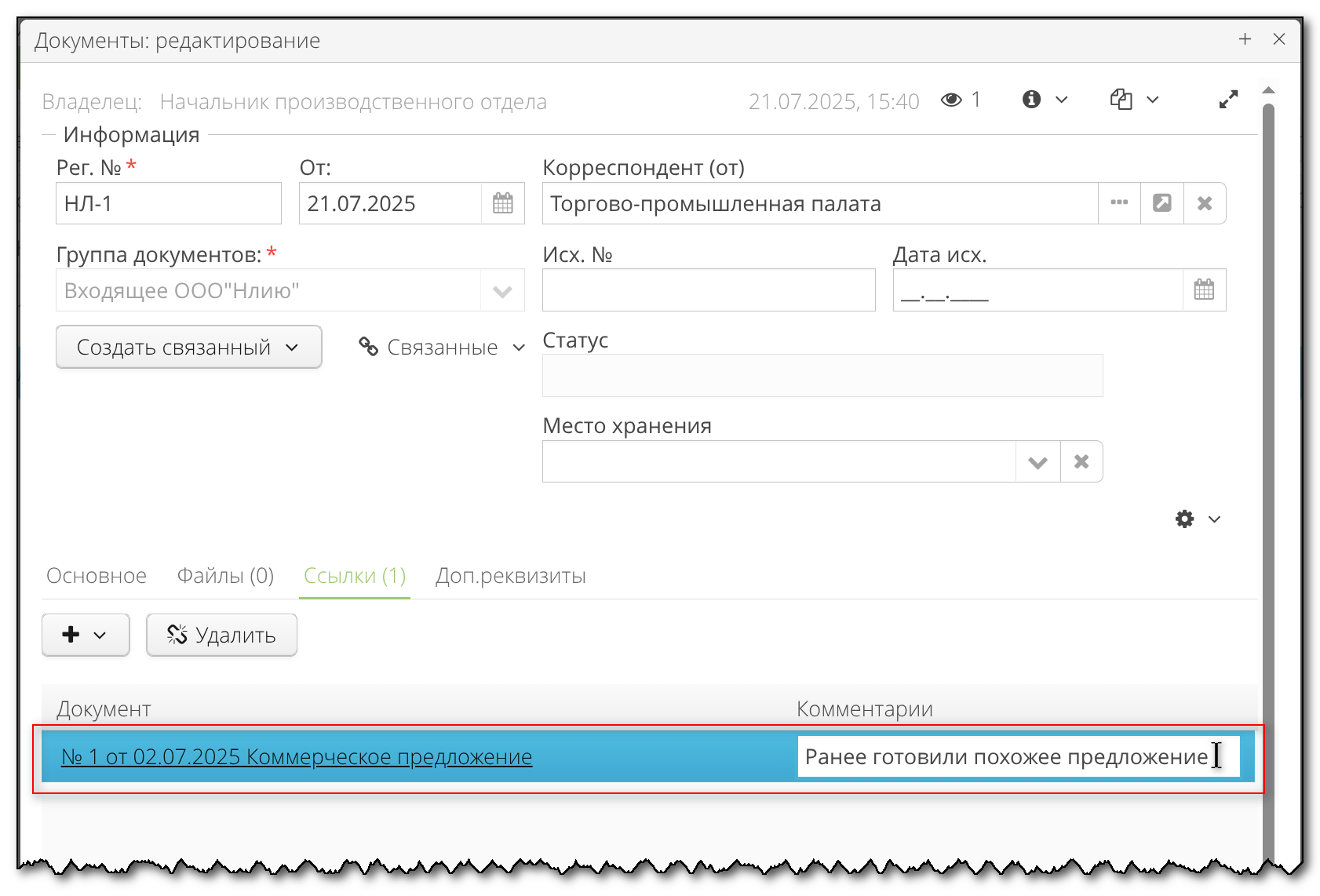Open document info icon
The image size is (1320, 896).
tap(1032, 100)
